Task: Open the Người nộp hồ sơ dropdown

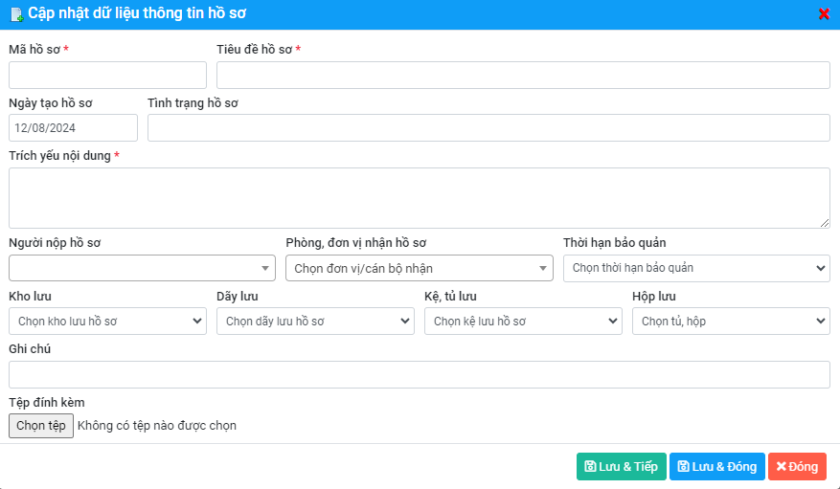Action: click(142, 268)
